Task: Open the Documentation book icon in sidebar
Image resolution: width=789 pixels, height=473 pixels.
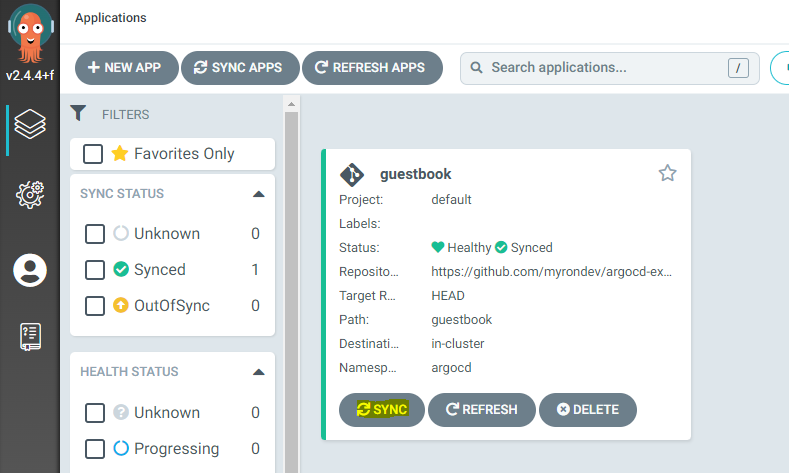Action: point(30,336)
